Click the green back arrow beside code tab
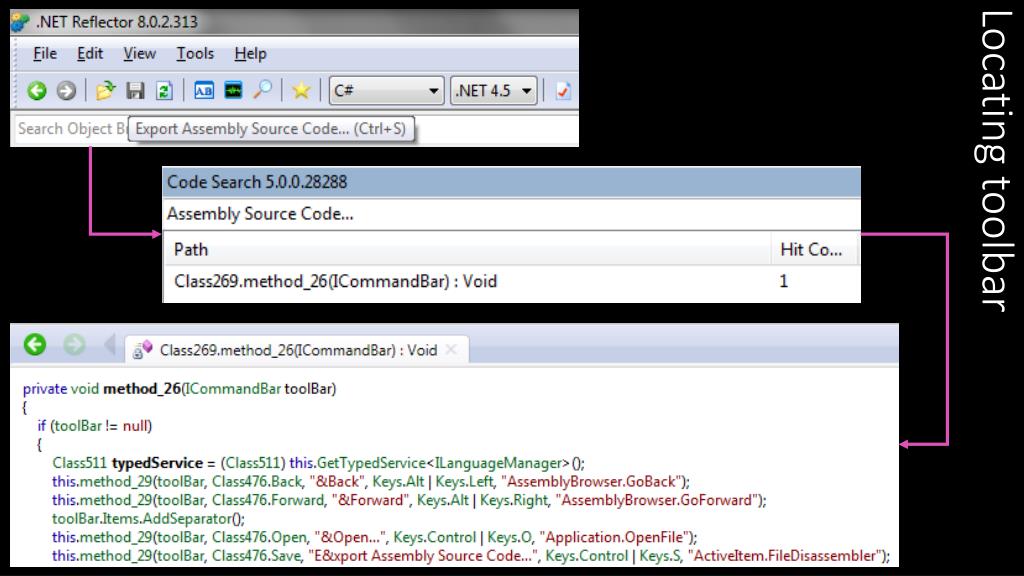The width and height of the screenshot is (1024, 576). coord(35,344)
